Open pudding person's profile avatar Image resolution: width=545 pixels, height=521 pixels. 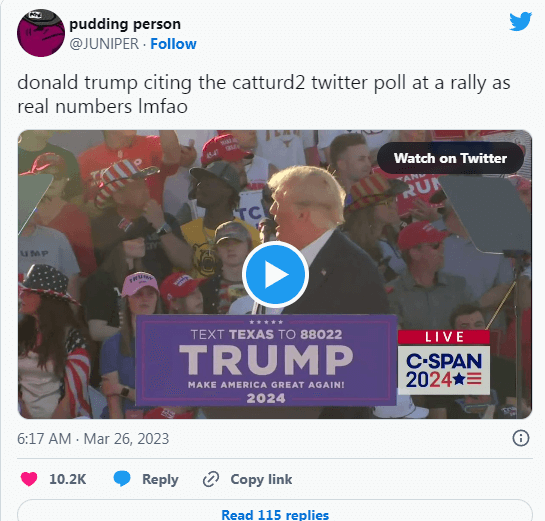(41, 33)
